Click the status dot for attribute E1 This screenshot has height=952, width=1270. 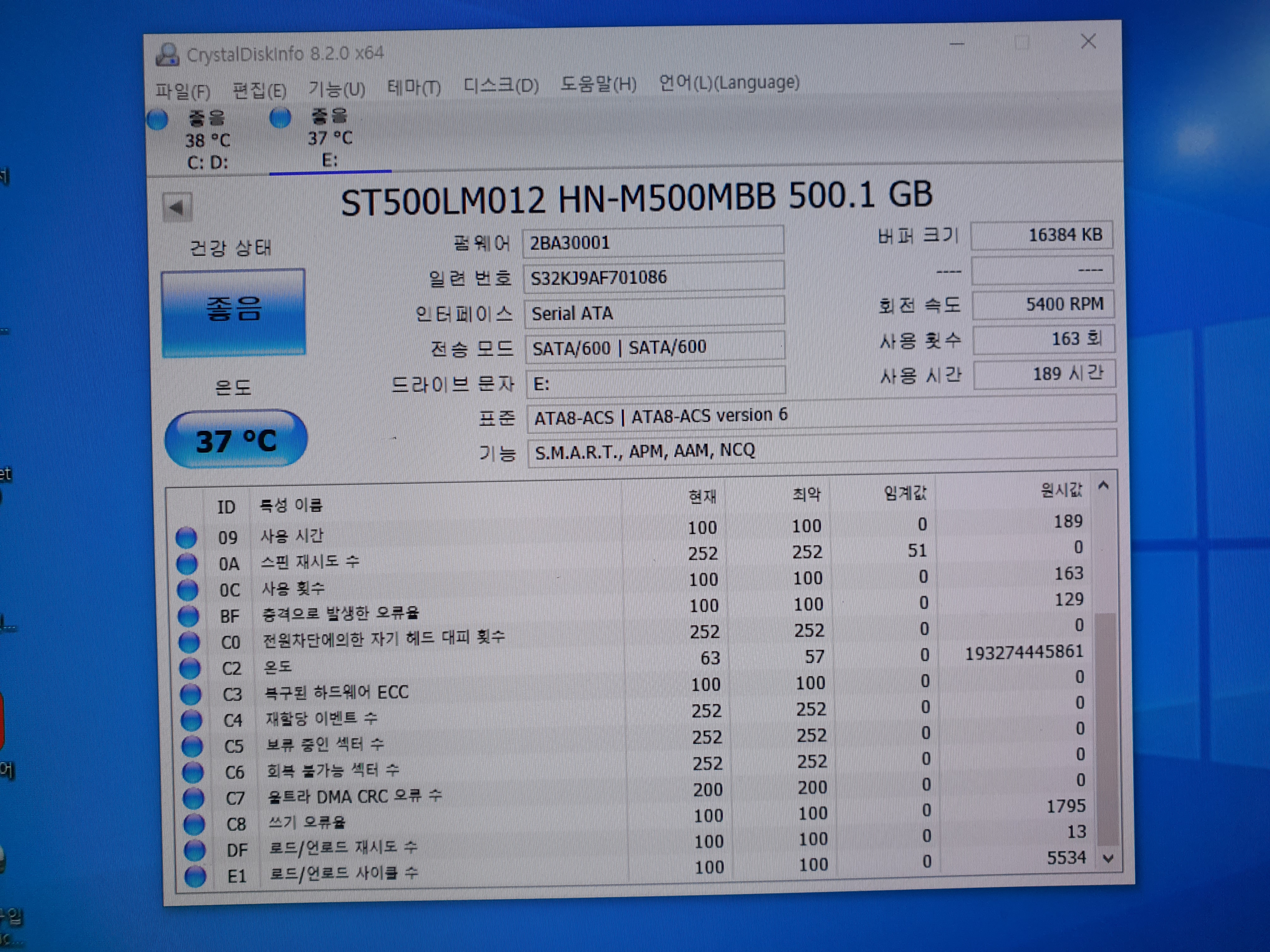pos(195,877)
